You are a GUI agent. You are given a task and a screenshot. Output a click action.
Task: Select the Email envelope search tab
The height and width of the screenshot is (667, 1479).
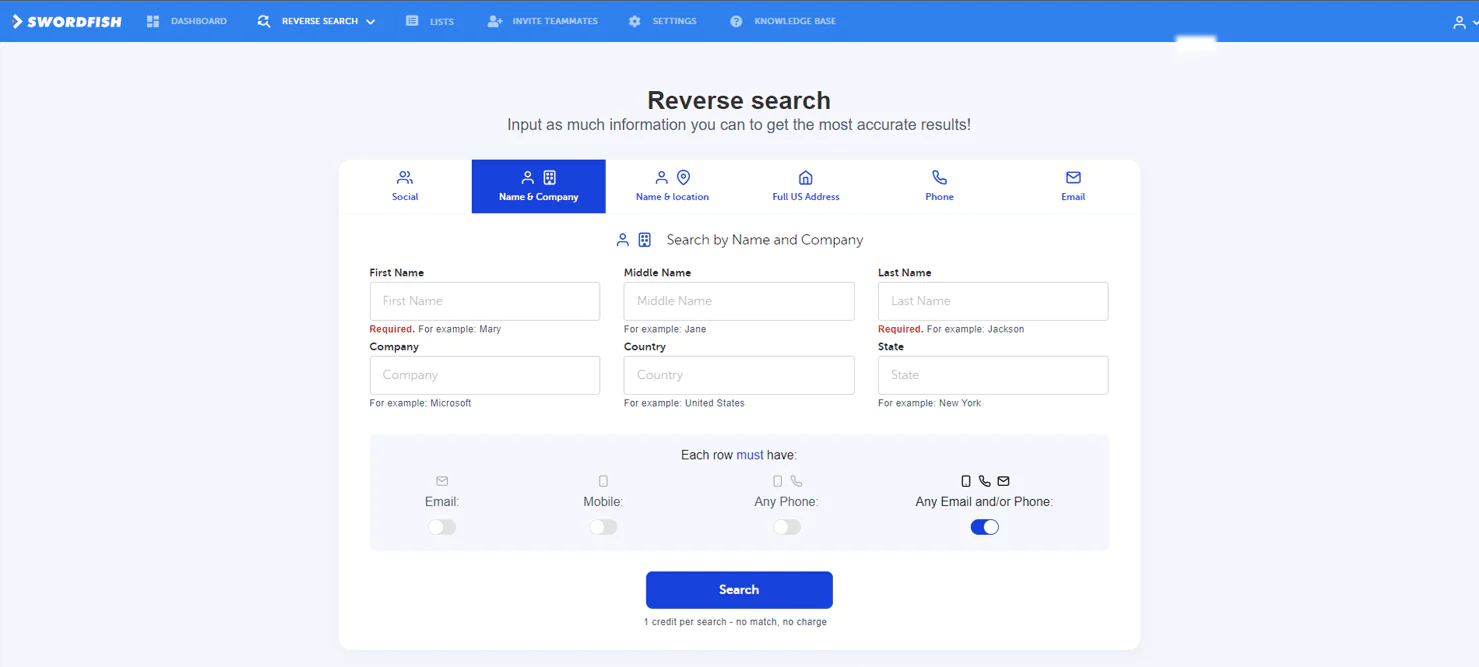click(x=1073, y=178)
